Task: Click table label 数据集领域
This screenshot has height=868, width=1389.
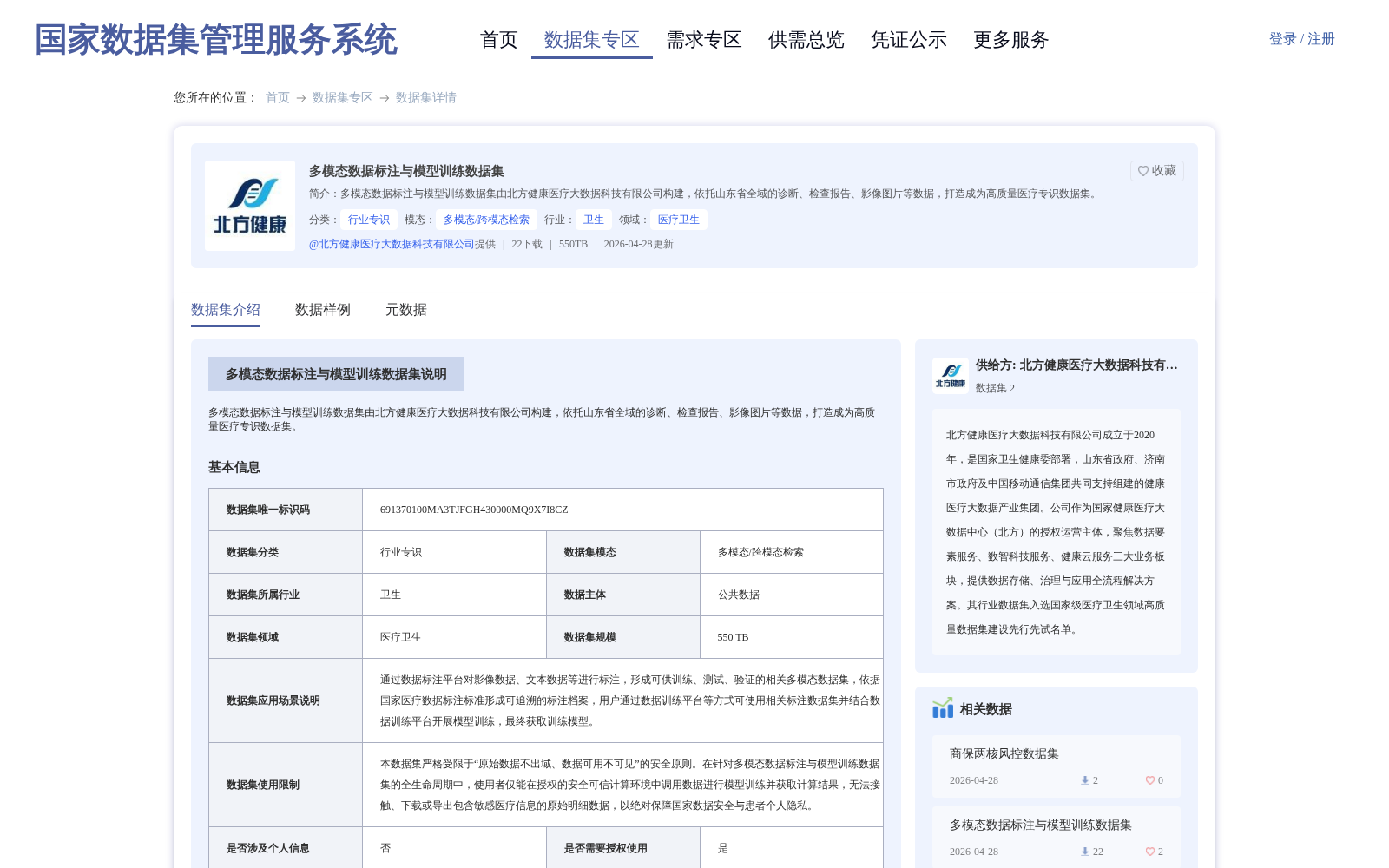Action: (253, 637)
